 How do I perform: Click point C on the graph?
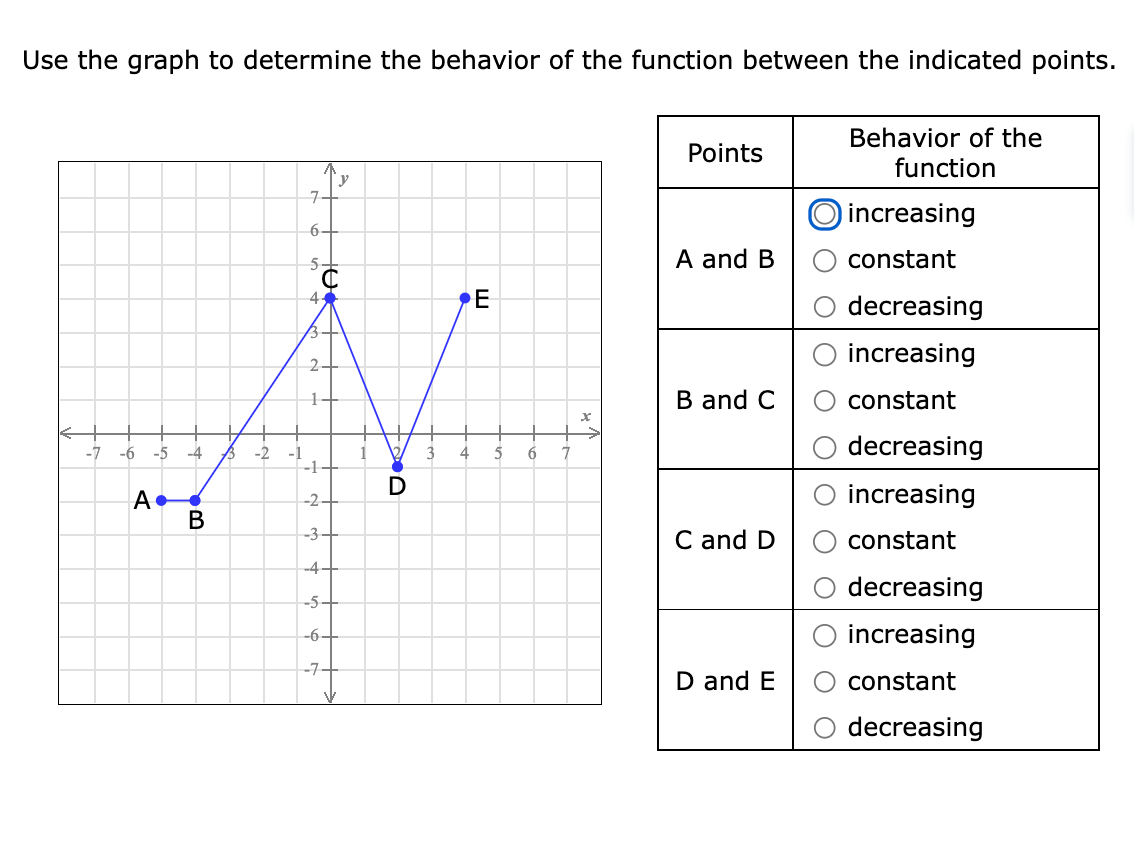(x=331, y=297)
